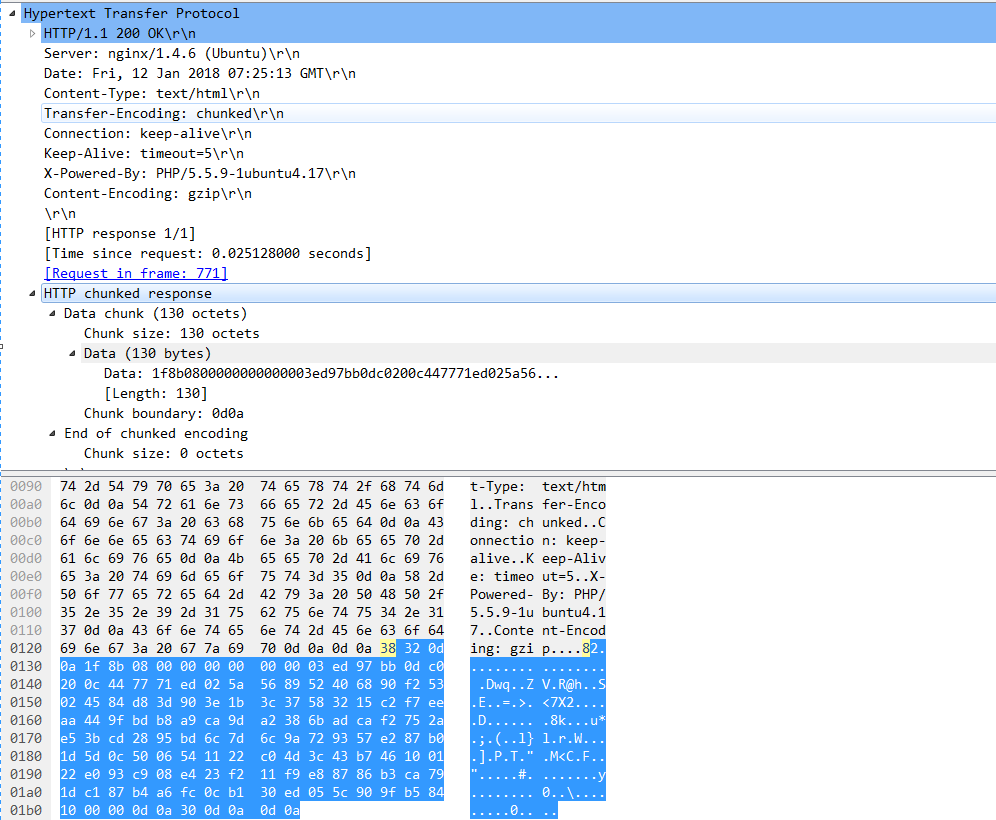The height and width of the screenshot is (820, 996).
Task: Select the Connection: keep-alive header
Action: tap(147, 133)
